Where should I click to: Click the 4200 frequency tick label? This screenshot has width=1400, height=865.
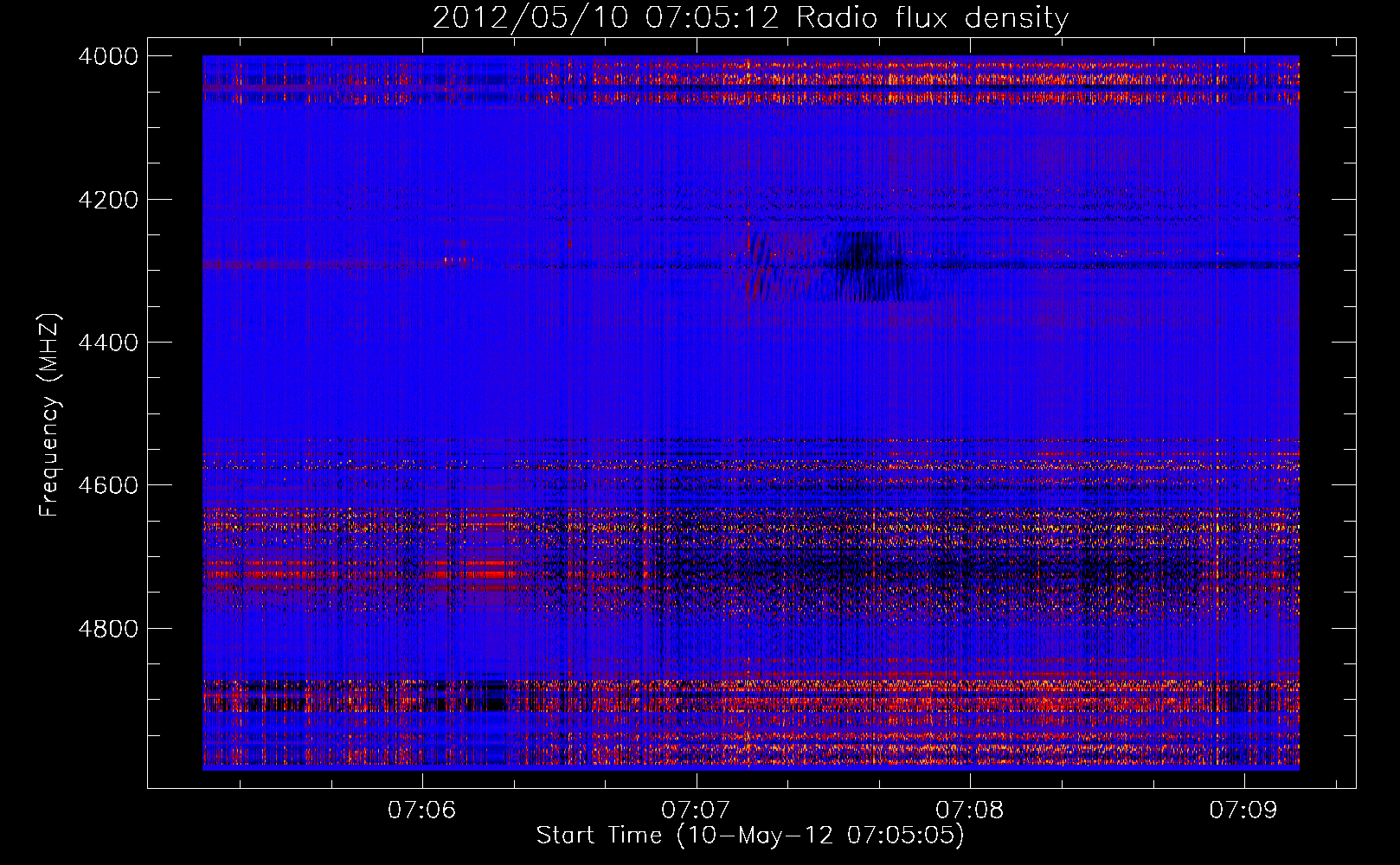click(x=108, y=200)
